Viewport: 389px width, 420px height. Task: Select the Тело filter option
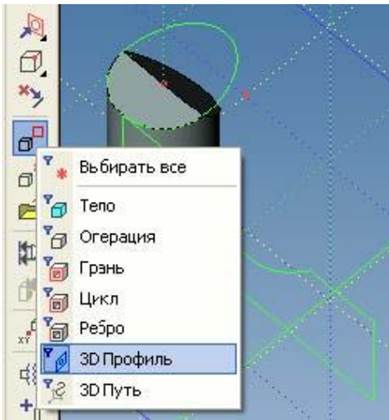[138, 206]
